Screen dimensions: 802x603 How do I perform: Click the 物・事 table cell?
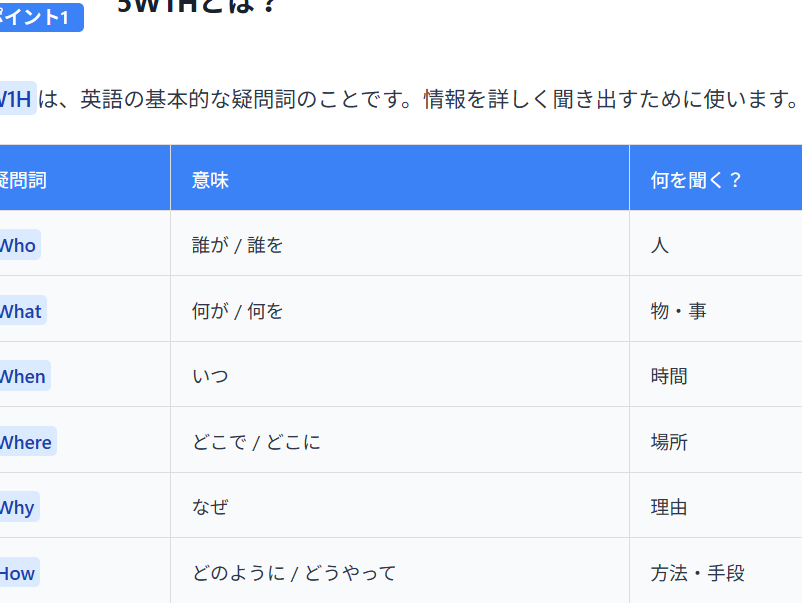click(x=678, y=311)
